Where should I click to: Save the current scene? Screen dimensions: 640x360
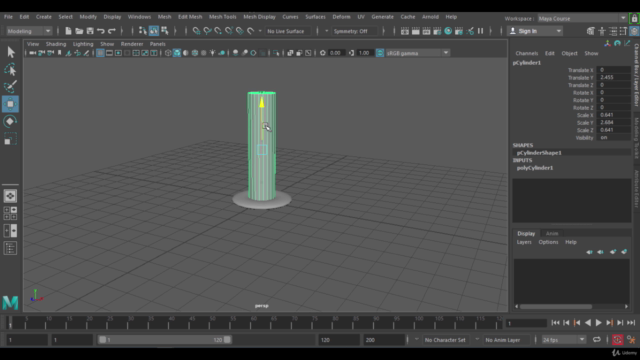[x=90, y=31]
